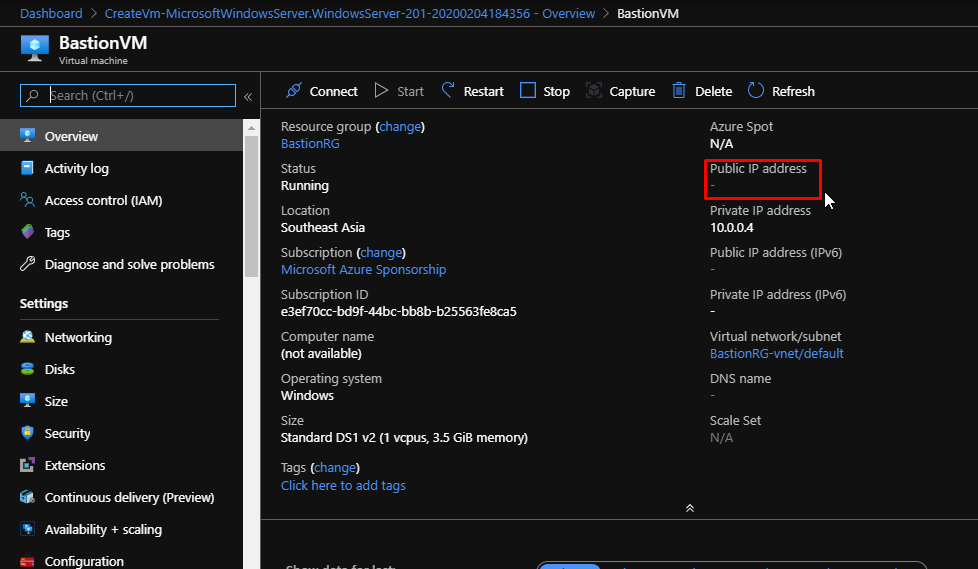
Task: Select the private IP address 10.0.0.4
Action: coord(732,227)
